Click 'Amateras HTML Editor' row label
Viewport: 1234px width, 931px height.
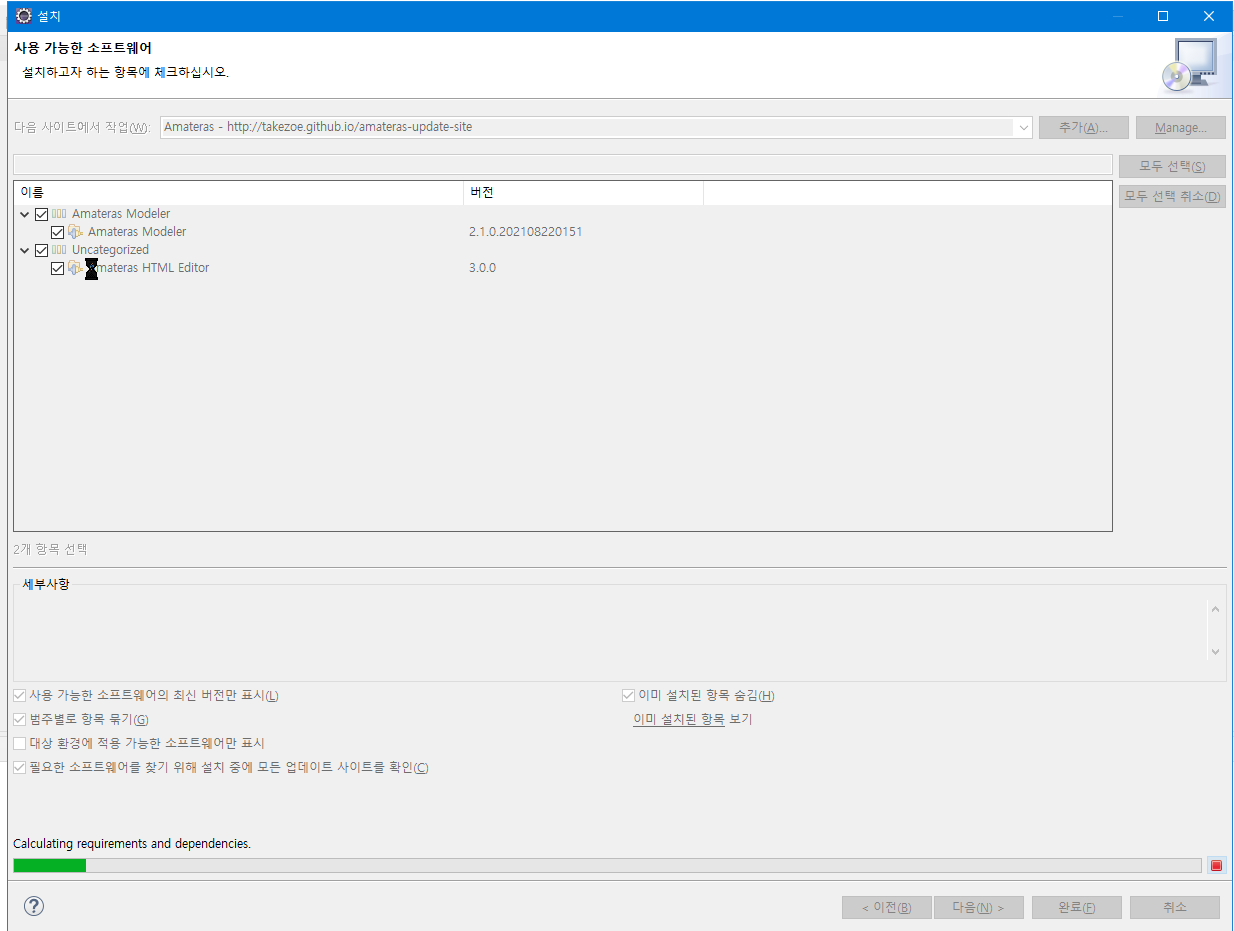148,268
